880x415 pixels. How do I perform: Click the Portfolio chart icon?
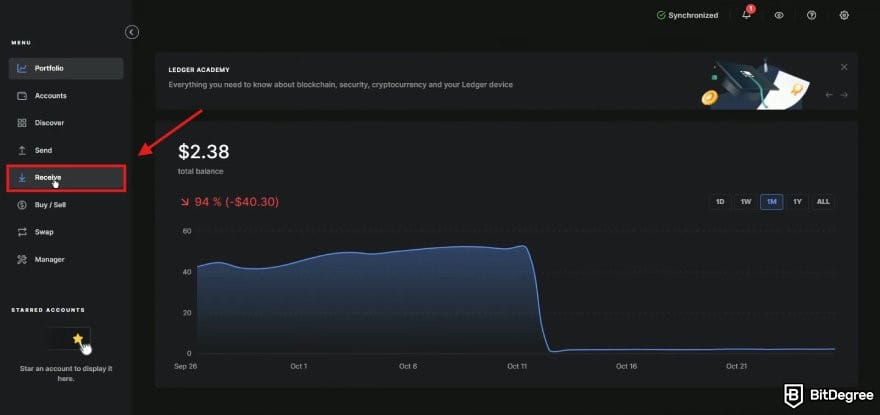[22, 69]
